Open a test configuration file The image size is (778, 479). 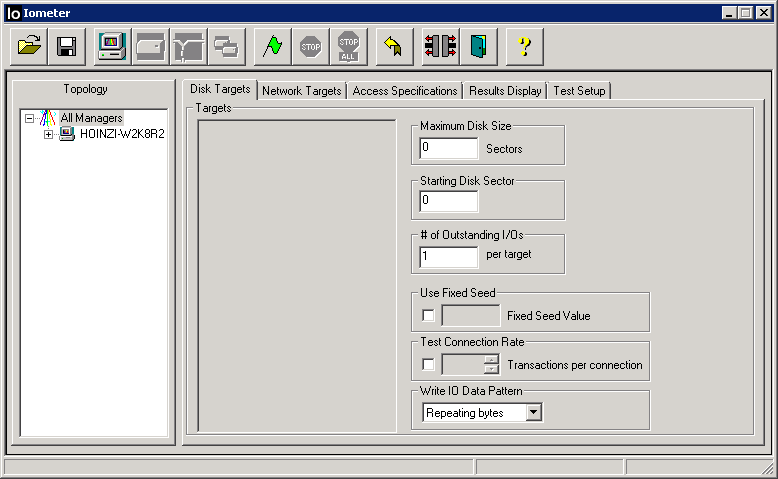coord(29,47)
